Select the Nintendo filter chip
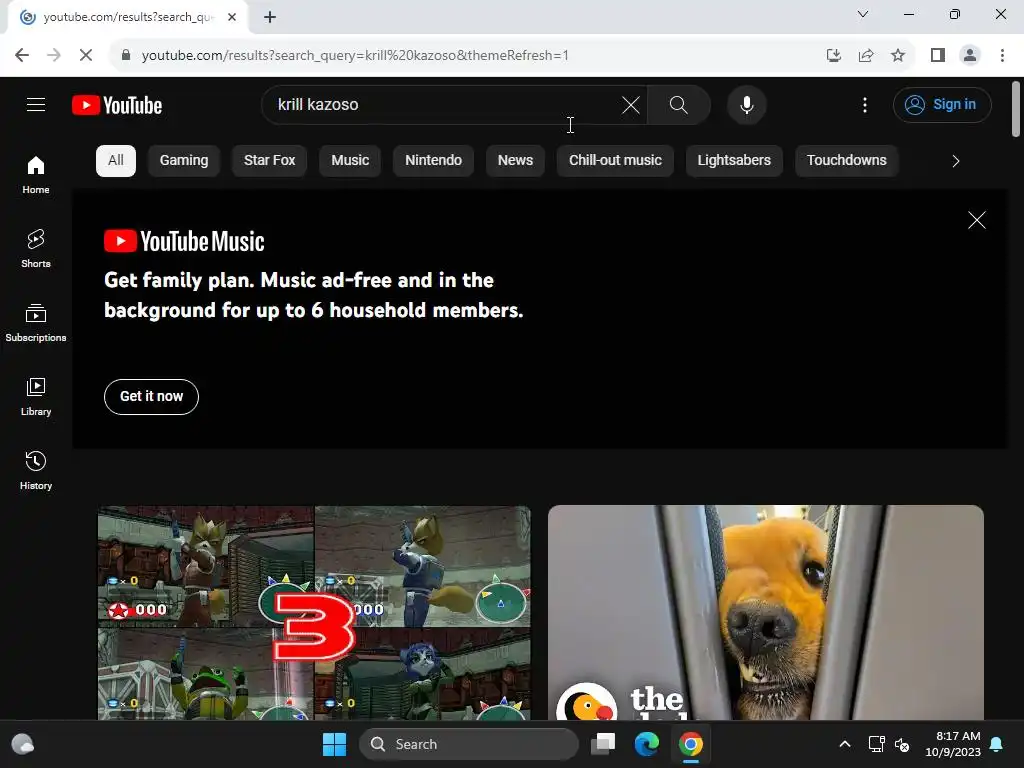1024x768 pixels. pos(434,161)
